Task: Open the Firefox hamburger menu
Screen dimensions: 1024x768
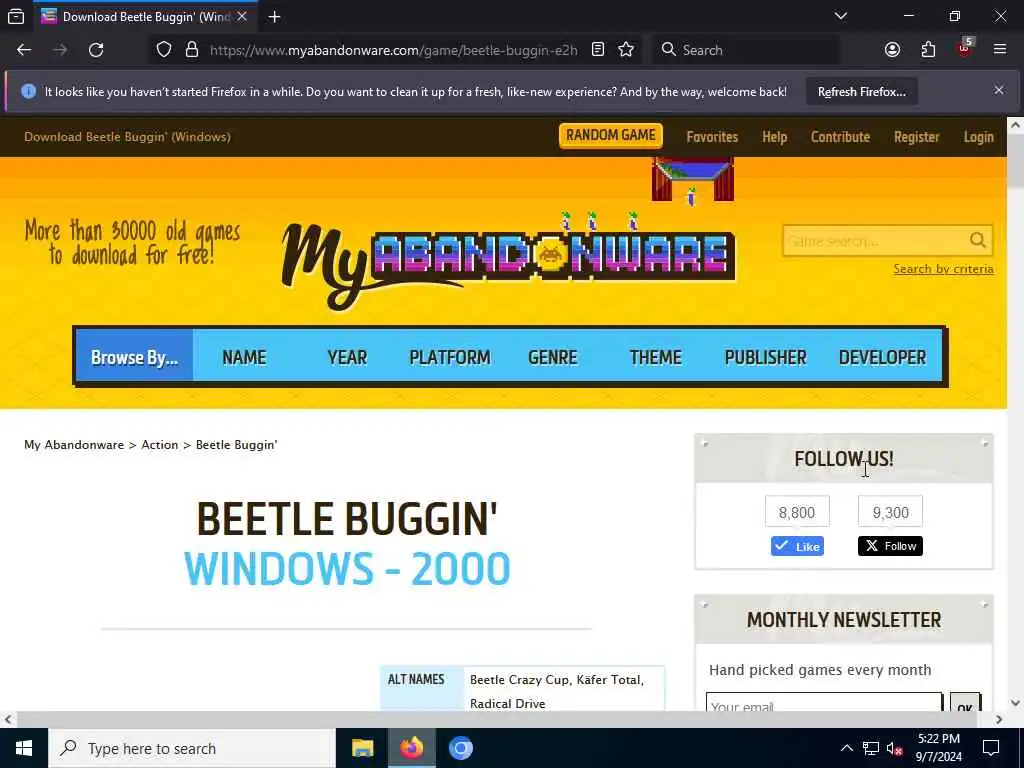Action: 999,50
